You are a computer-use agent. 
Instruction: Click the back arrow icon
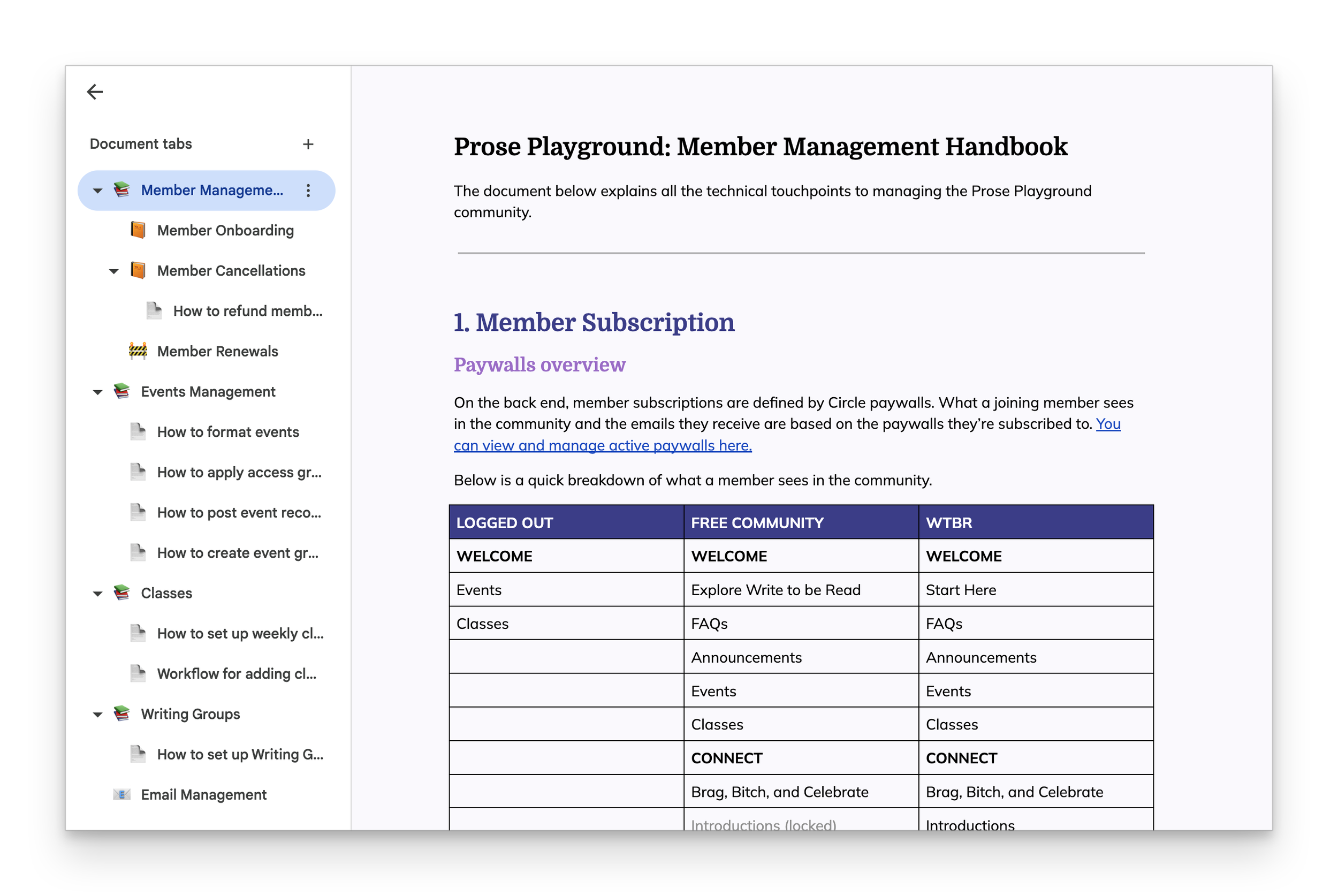click(x=95, y=92)
